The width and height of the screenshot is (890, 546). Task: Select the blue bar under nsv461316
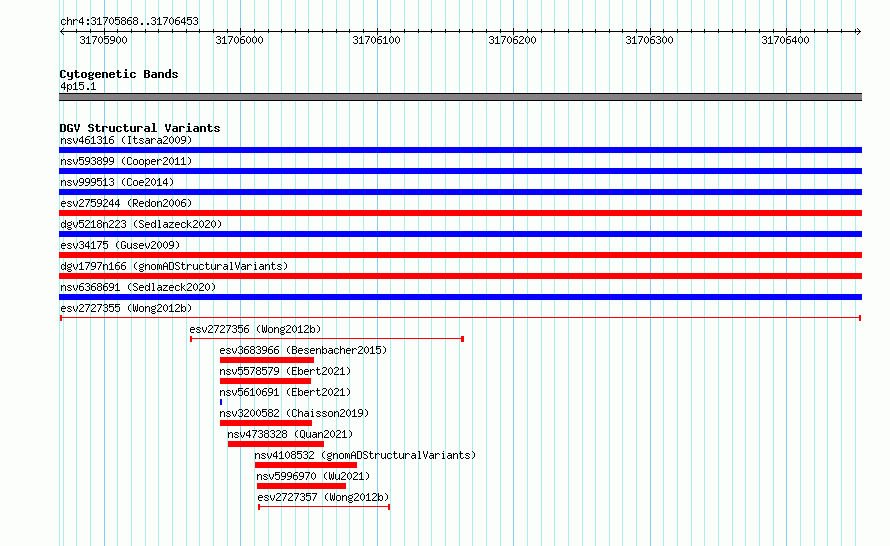click(x=460, y=150)
